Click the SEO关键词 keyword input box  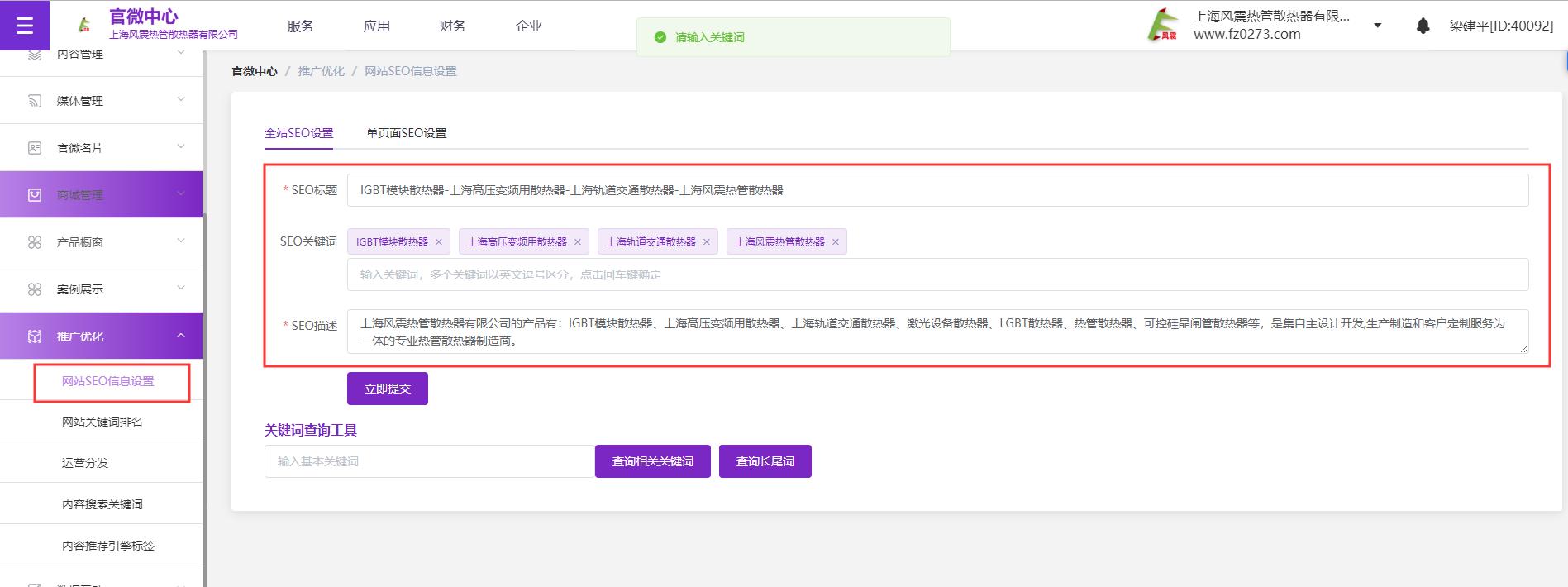(x=938, y=274)
